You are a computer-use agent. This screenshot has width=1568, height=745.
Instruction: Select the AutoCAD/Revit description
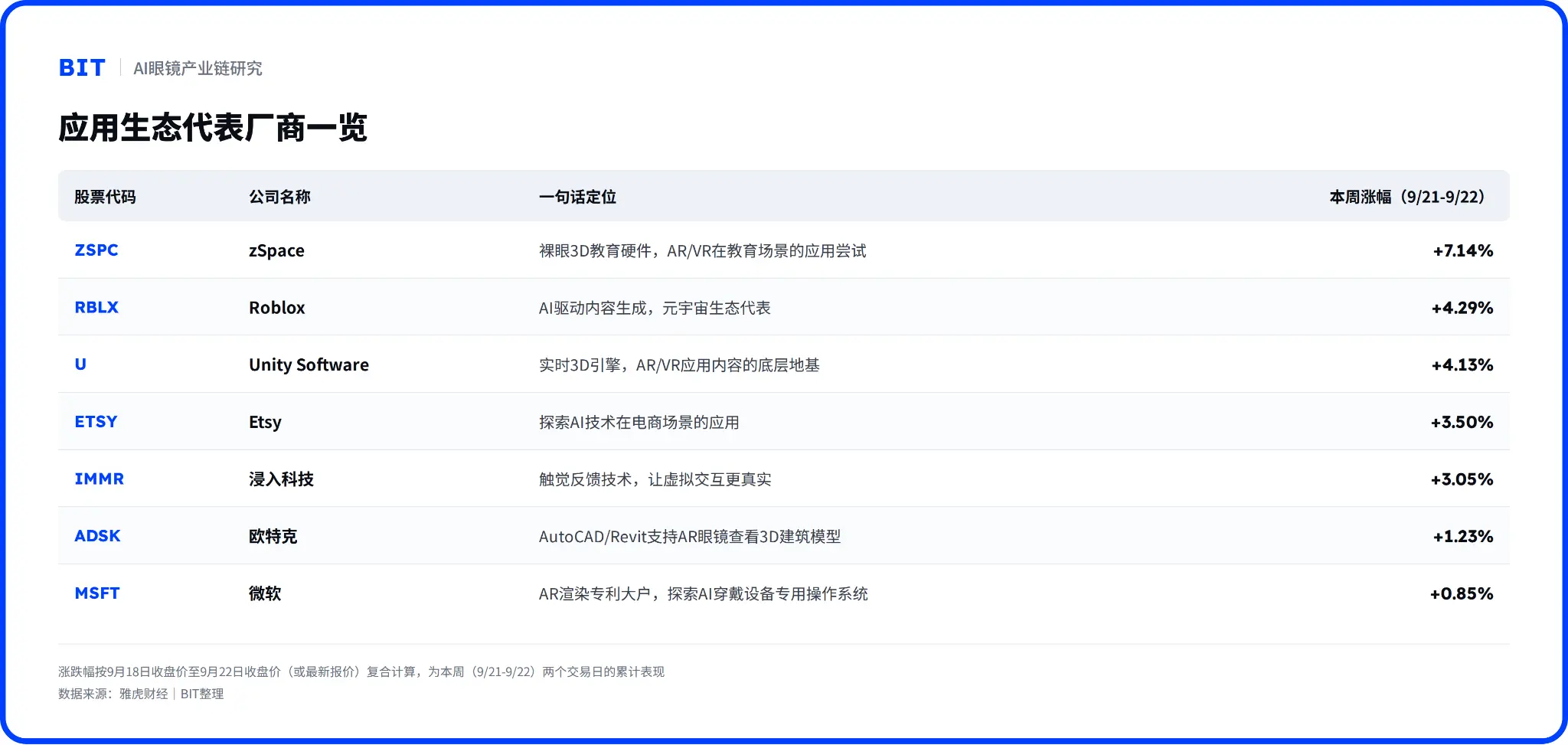coord(690,537)
